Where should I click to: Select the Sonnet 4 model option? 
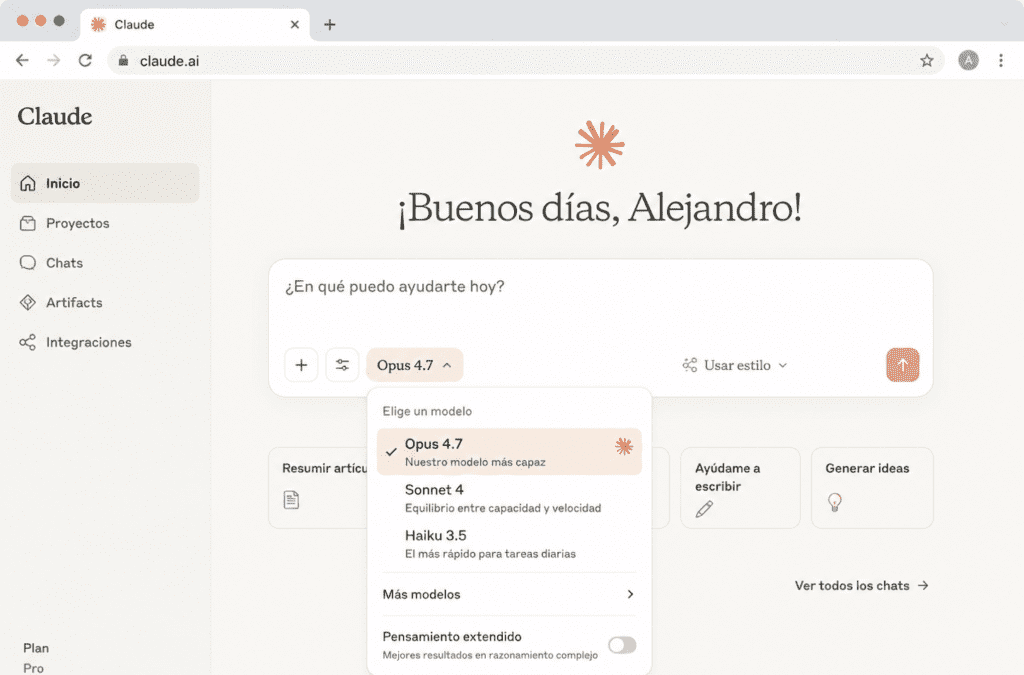coord(509,498)
